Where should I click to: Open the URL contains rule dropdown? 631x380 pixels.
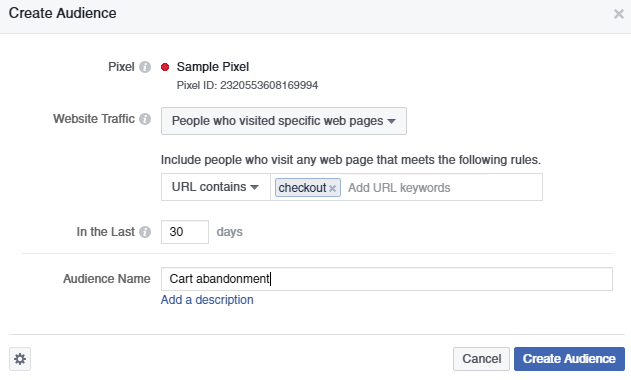(216, 187)
